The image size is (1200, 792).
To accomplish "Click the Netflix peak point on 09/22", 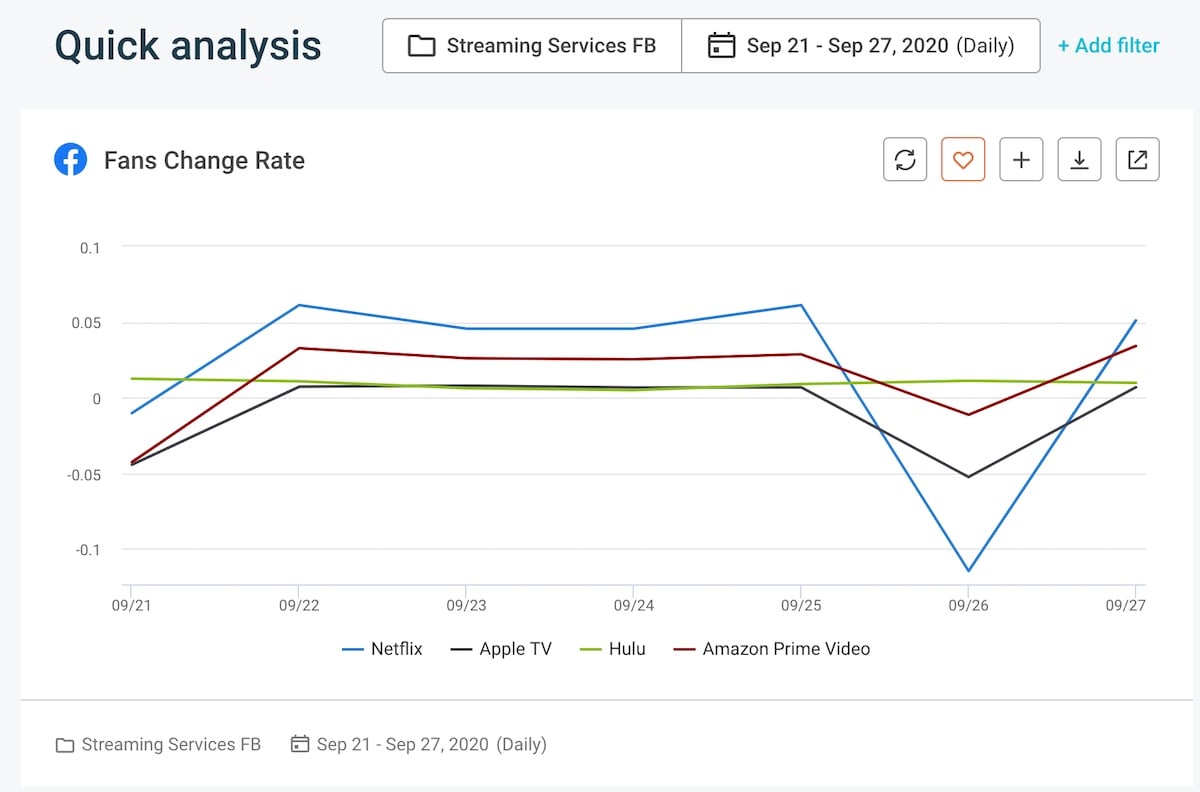I will point(298,305).
